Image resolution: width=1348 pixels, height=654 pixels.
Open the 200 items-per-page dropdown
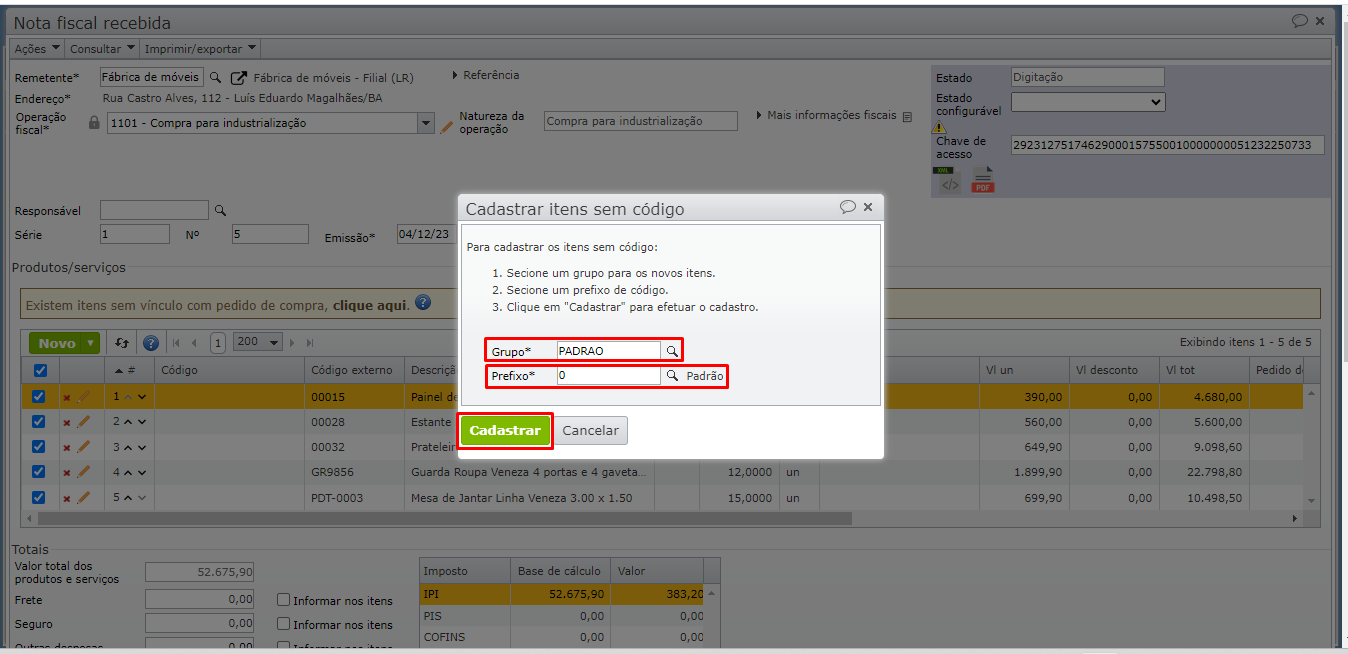tap(258, 342)
